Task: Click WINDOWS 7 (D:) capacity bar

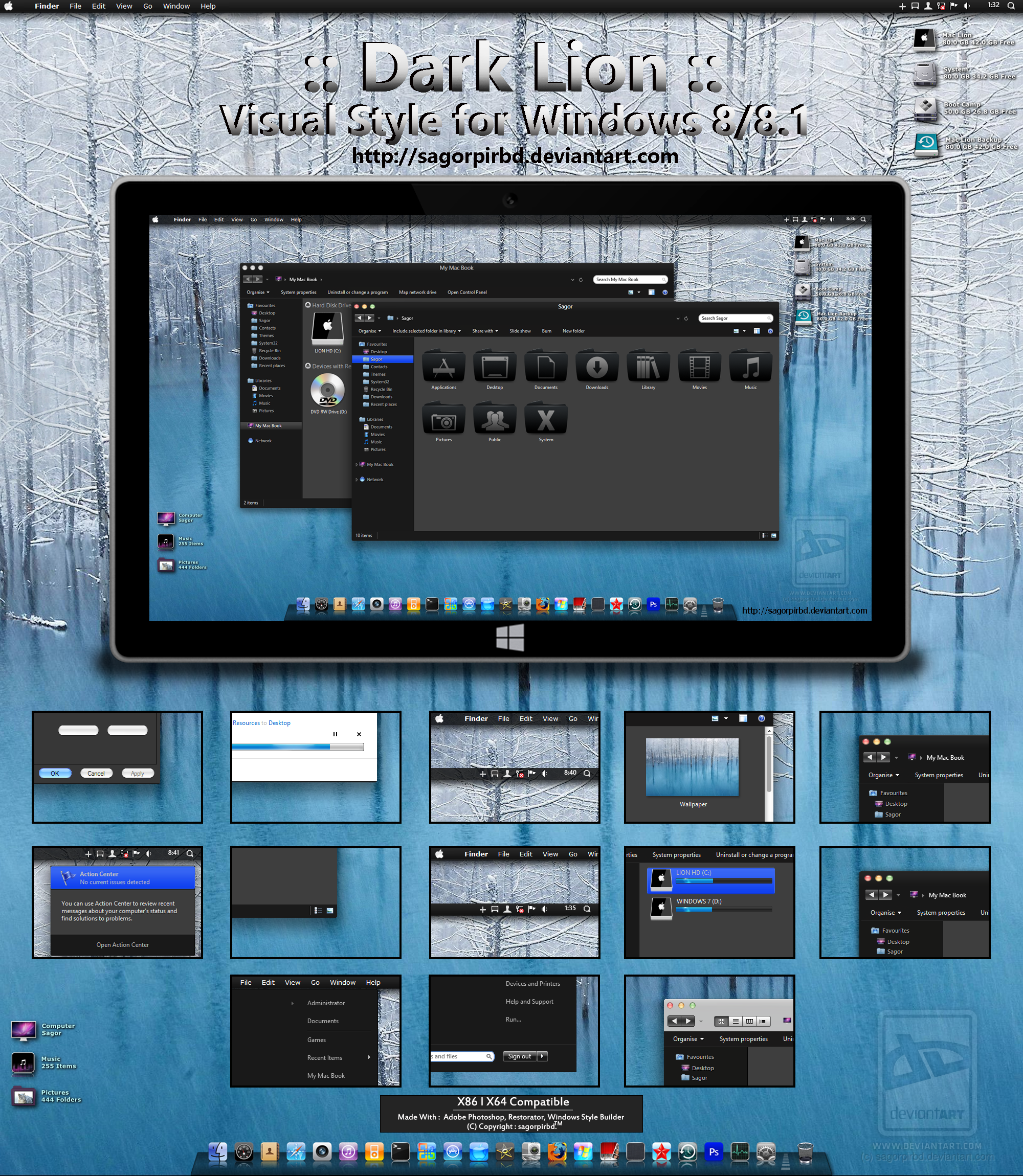Action: (x=724, y=910)
